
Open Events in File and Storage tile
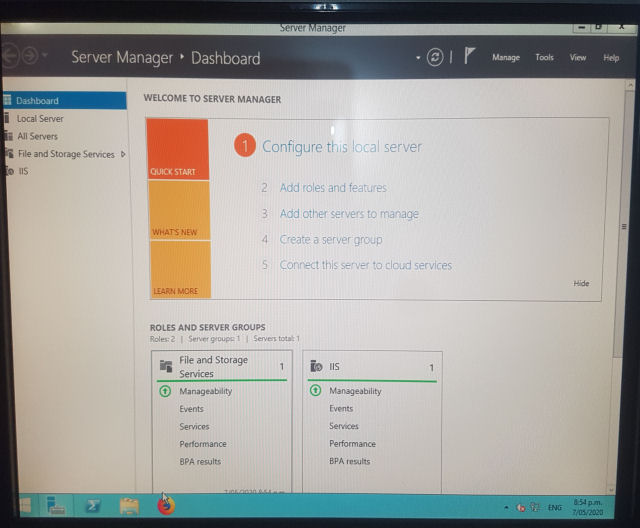point(191,409)
